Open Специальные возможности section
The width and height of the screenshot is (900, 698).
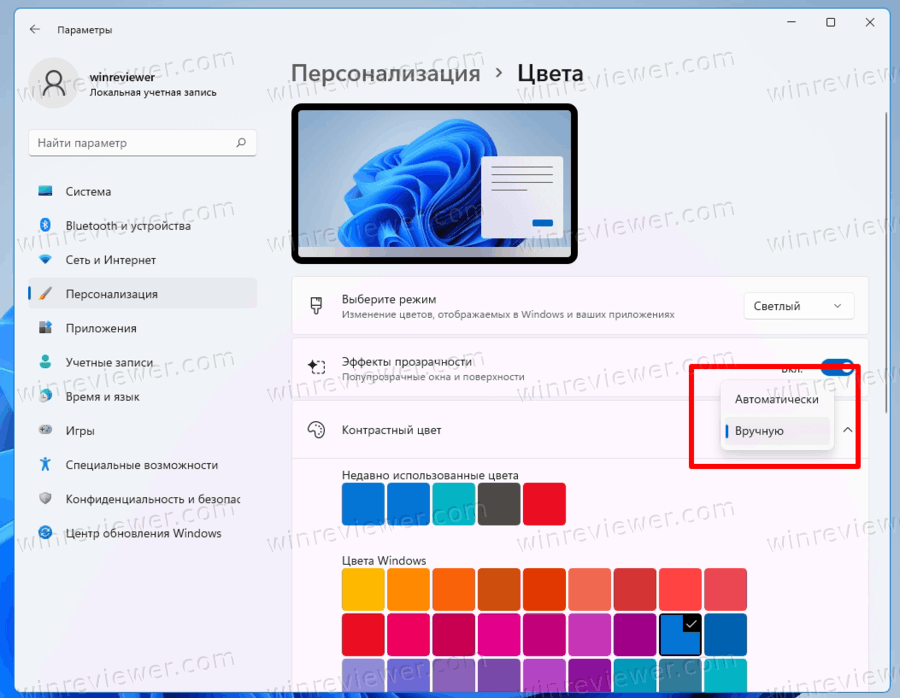142,465
